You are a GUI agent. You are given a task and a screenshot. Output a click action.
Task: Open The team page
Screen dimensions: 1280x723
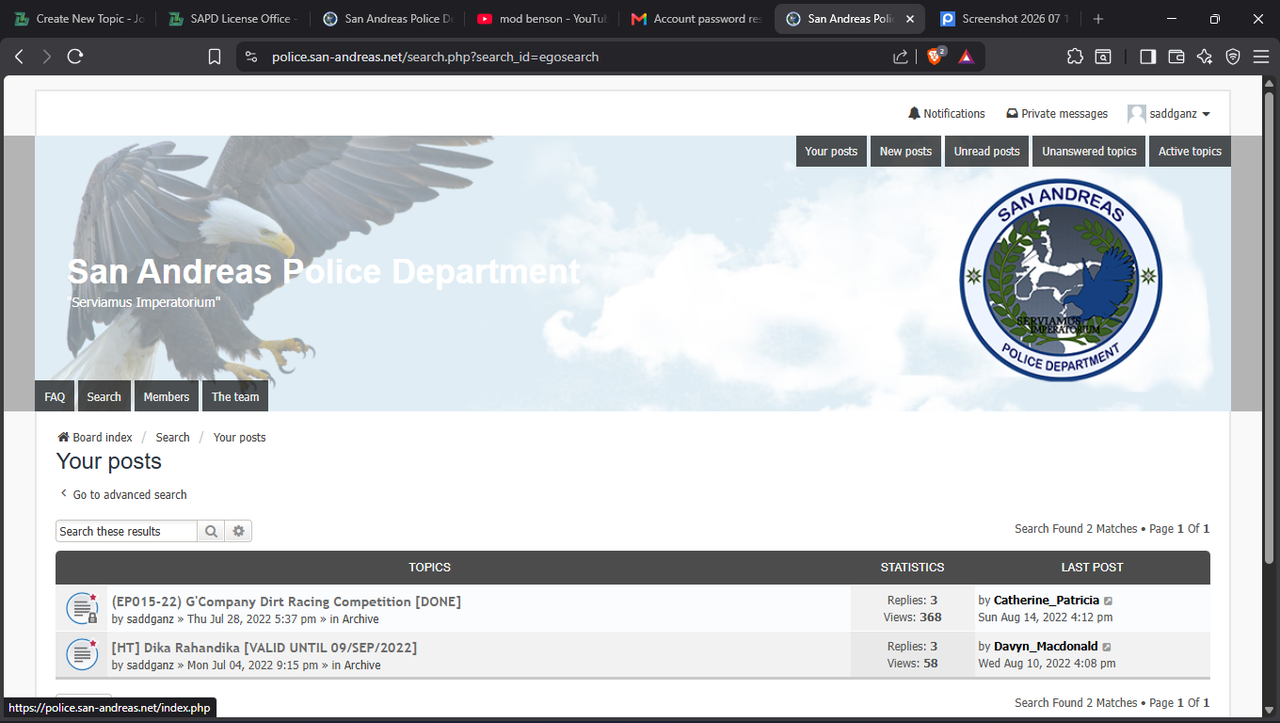pos(235,396)
